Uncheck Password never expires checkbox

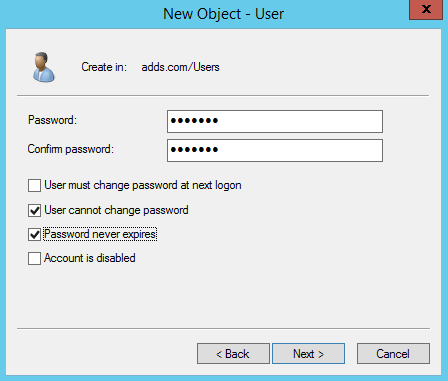point(34,234)
